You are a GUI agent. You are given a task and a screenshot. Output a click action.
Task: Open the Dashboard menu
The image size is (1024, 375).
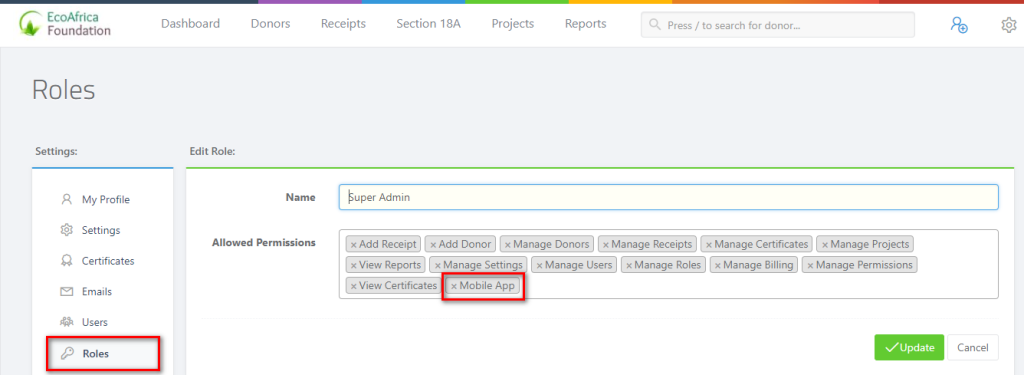click(x=191, y=24)
